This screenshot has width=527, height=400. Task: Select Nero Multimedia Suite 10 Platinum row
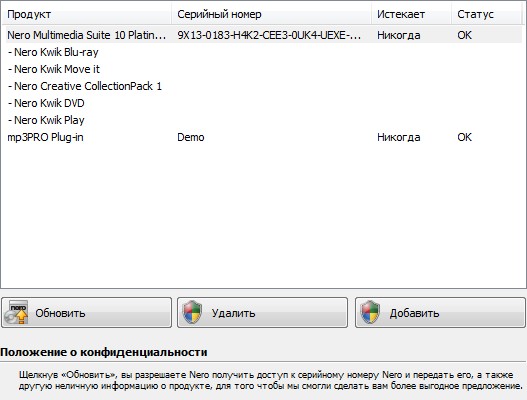pyautogui.click(x=264, y=35)
